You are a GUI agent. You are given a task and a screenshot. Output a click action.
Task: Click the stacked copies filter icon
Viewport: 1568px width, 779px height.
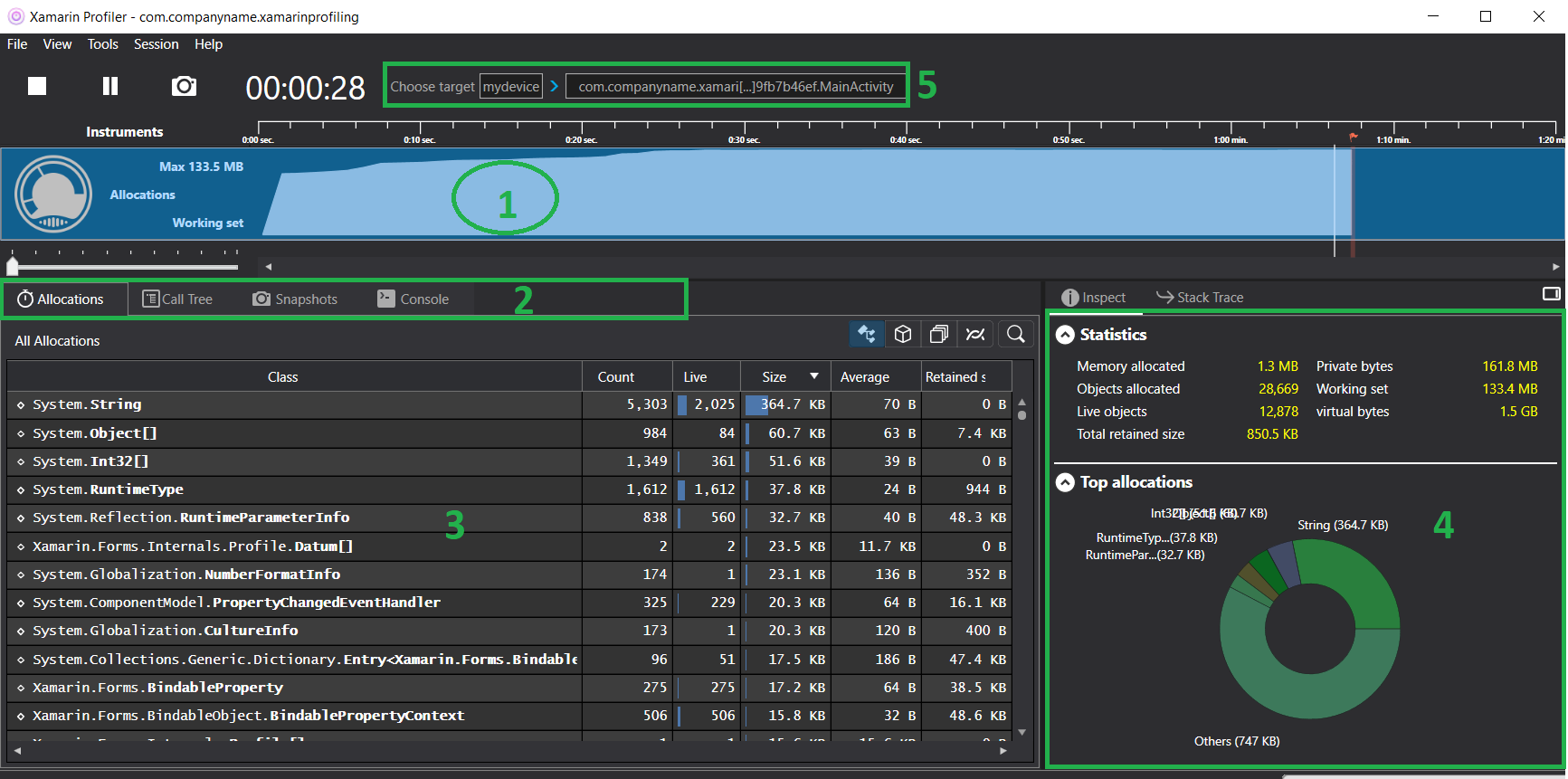coord(939,334)
